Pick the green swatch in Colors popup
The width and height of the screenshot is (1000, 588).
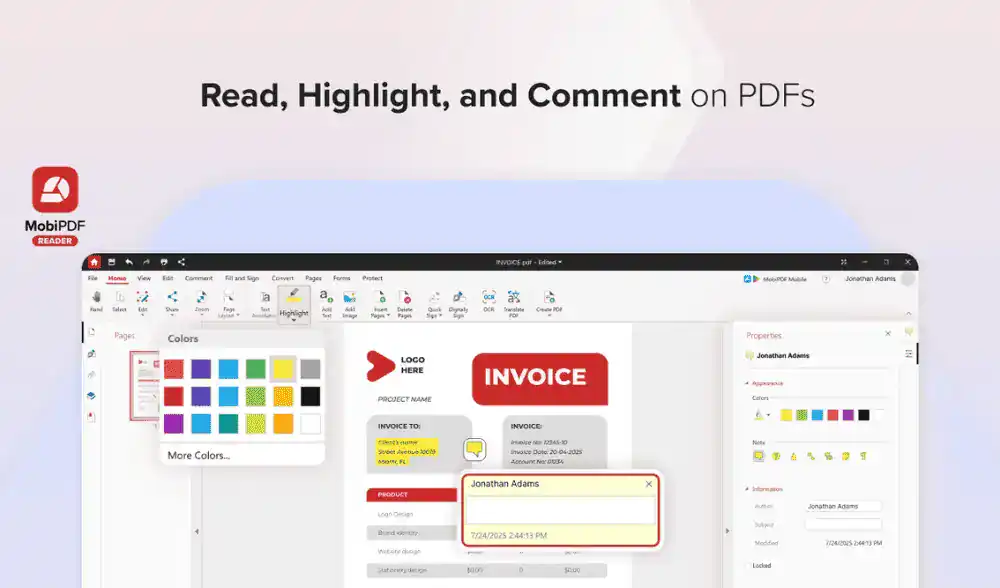pyautogui.click(x=256, y=370)
